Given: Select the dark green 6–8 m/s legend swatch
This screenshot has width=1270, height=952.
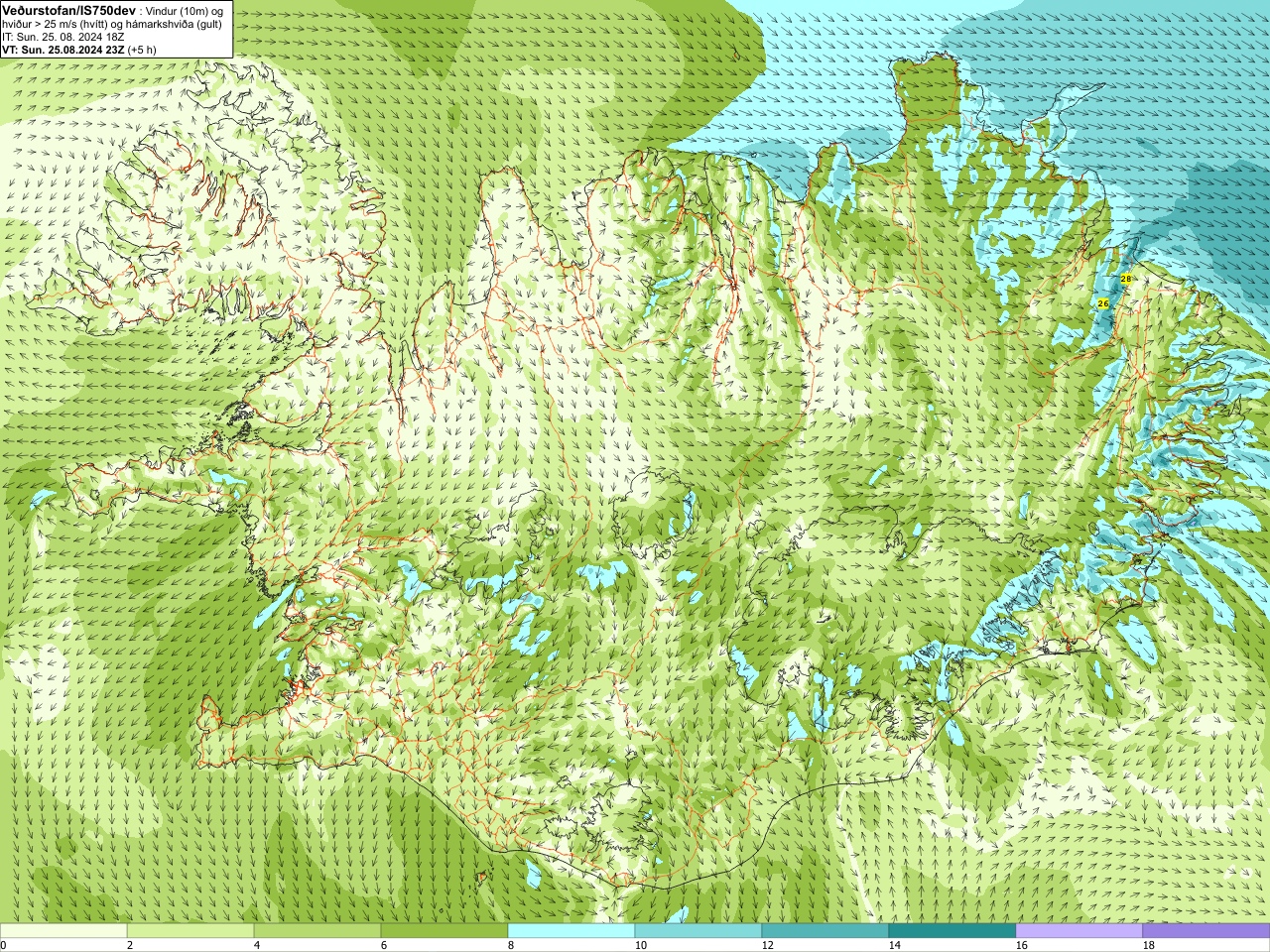Looking at the screenshot, I should [444, 931].
